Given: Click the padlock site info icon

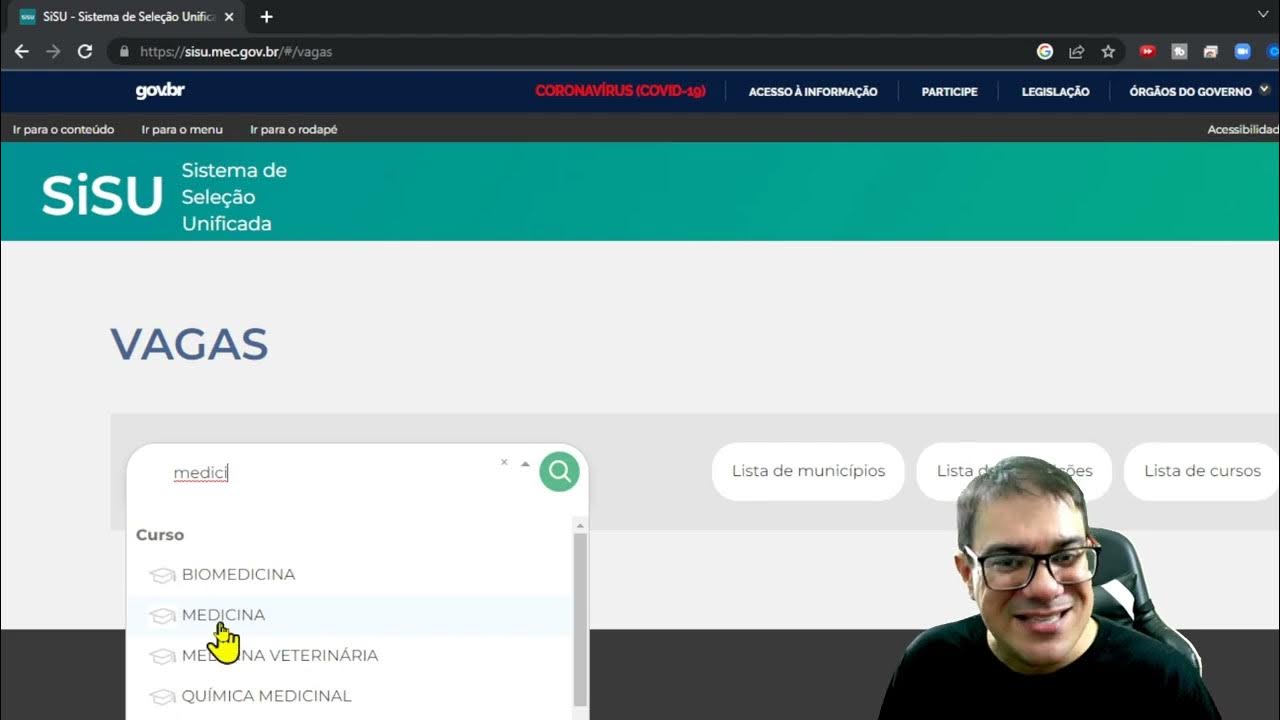Looking at the screenshot, I should pyautogui.click(x=124, y=51).
